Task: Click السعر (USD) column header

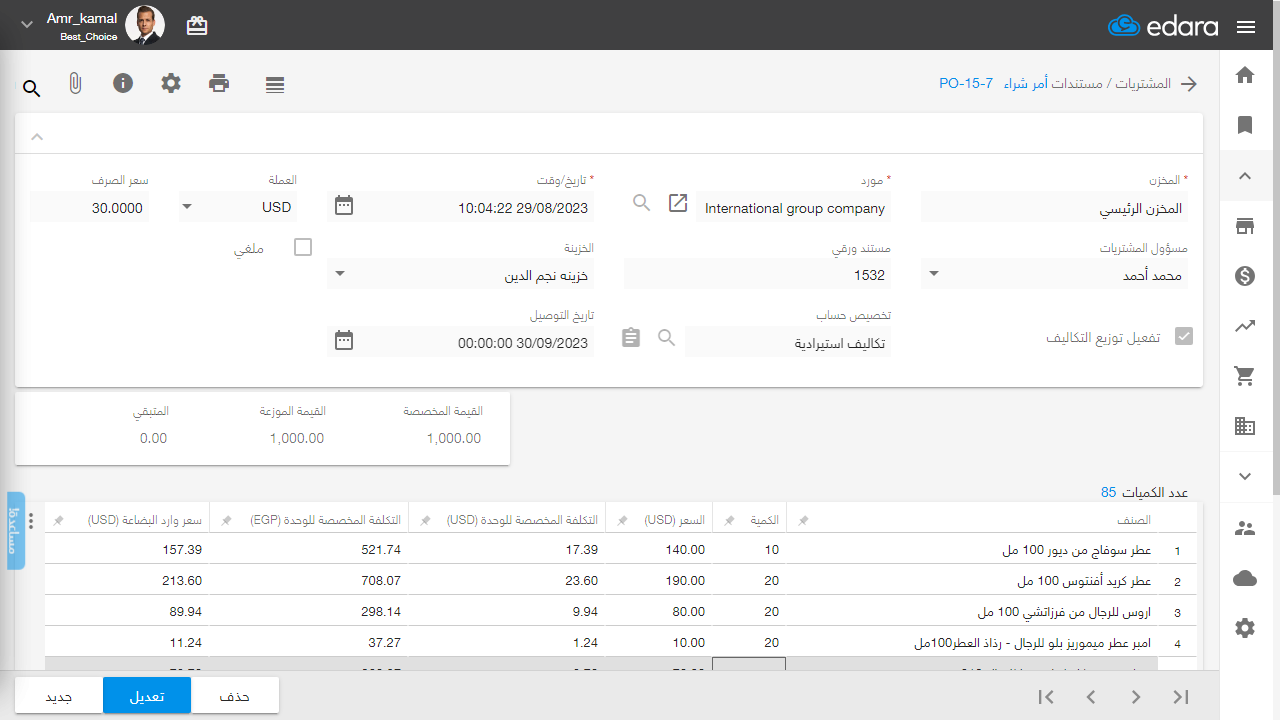Action: tap(675, 520)
